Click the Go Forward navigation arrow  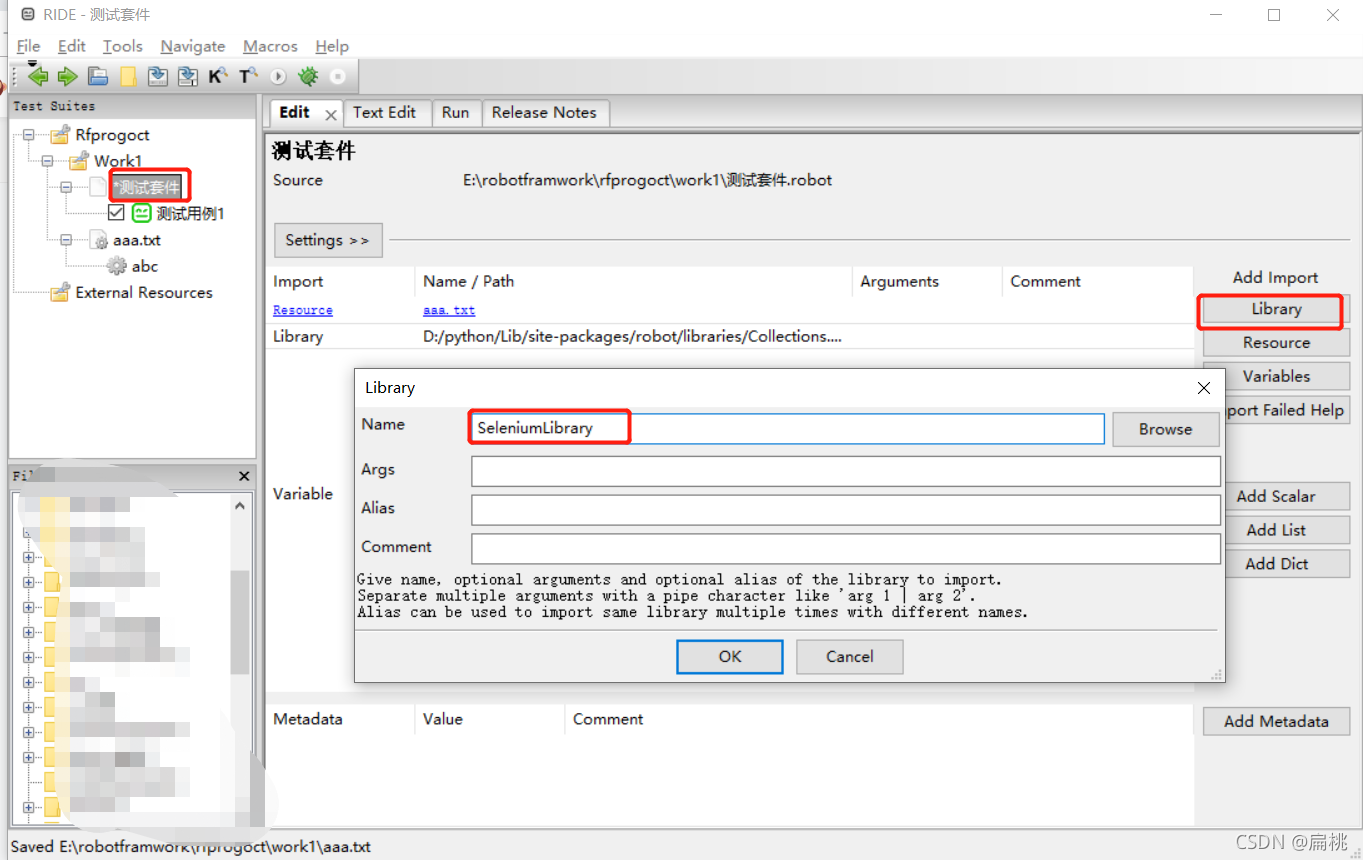[x=67, y=76]
